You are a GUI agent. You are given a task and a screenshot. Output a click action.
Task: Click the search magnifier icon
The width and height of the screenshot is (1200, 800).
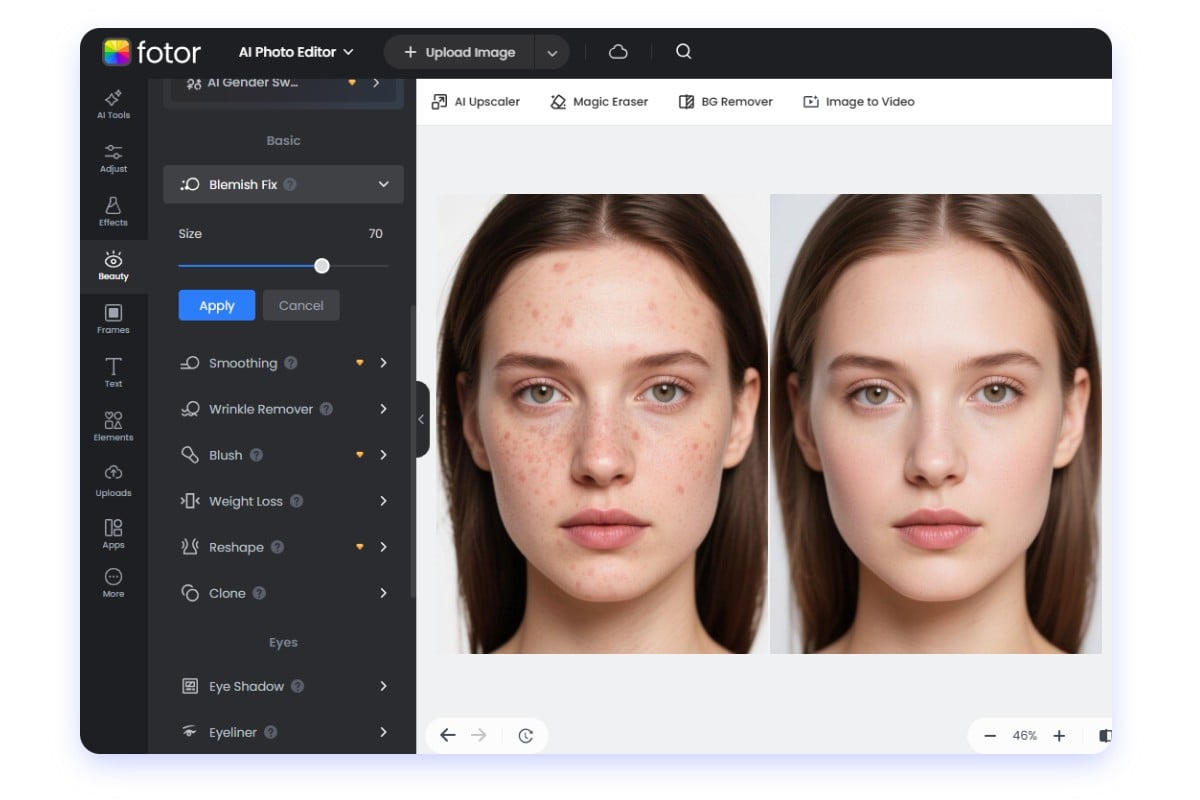click(x=683, y=52)
